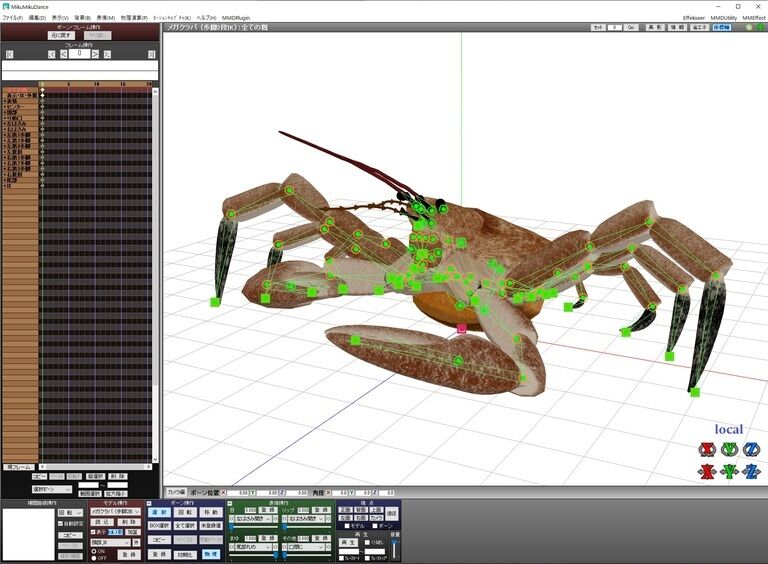The width and height of the screenshot is (768, 564).
Task: Click next lip morph arrow button
Action: click(328, 518)
